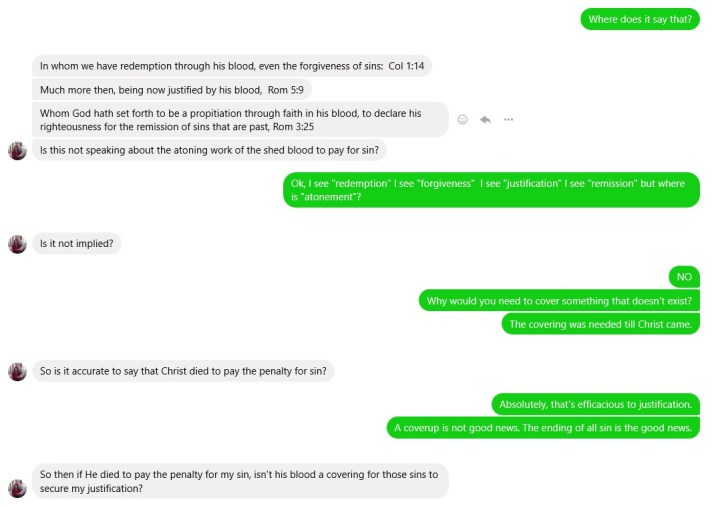Click avatar beside "So then if He died" message

[x=17, y=488]
